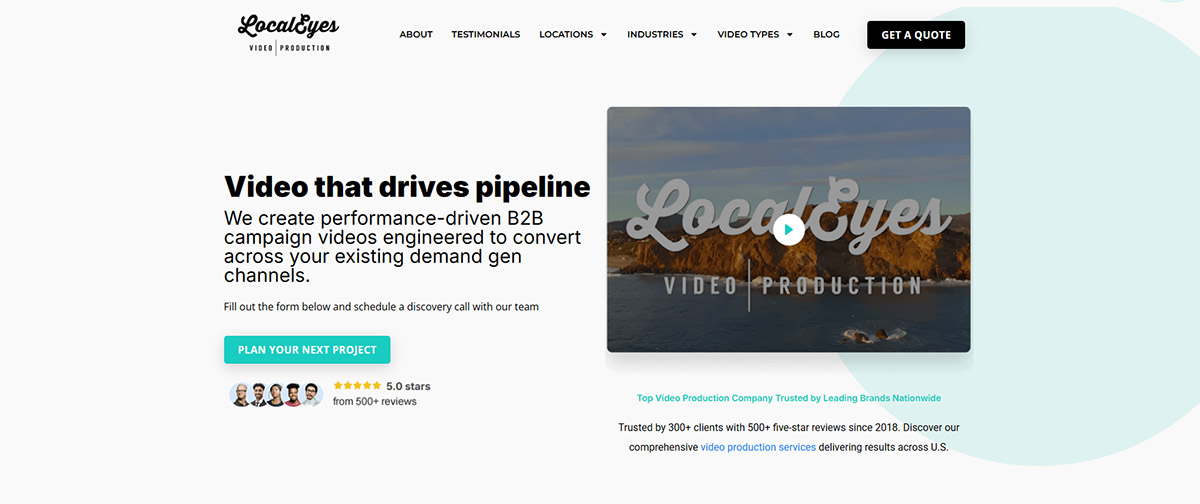
Task: Follow the video production services link
Action: point(758,447)
